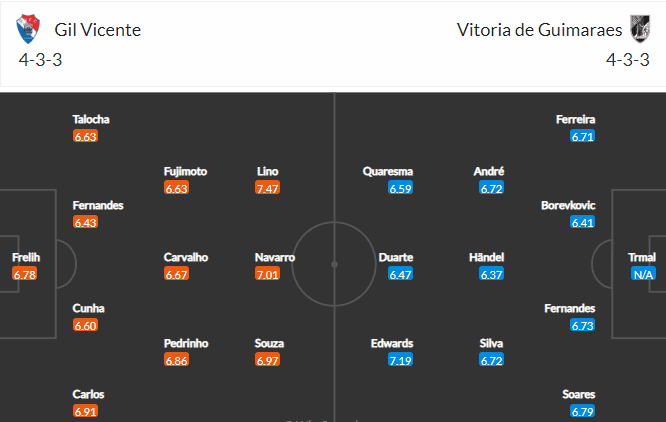
Task: Click Carlos' 6.91 rating badge
Action: tap(85, 411)
